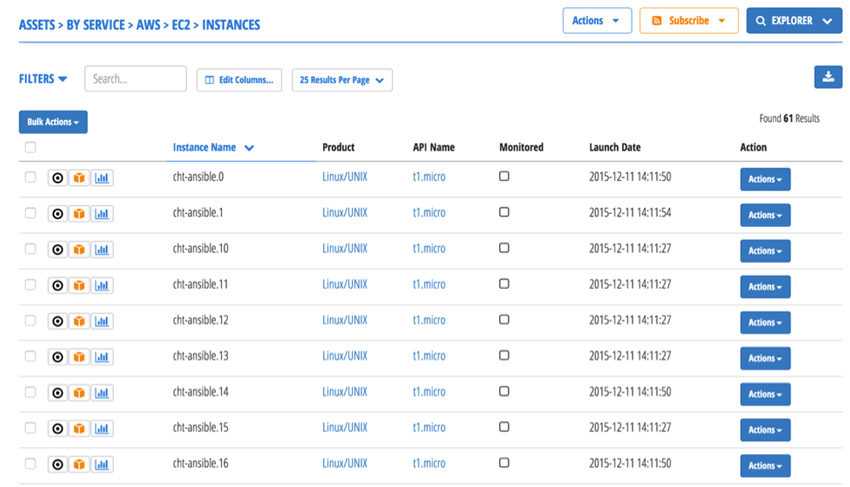Expand the Bulk Actions dropdown
Screen dimensions: 850x487
[53, 122]
